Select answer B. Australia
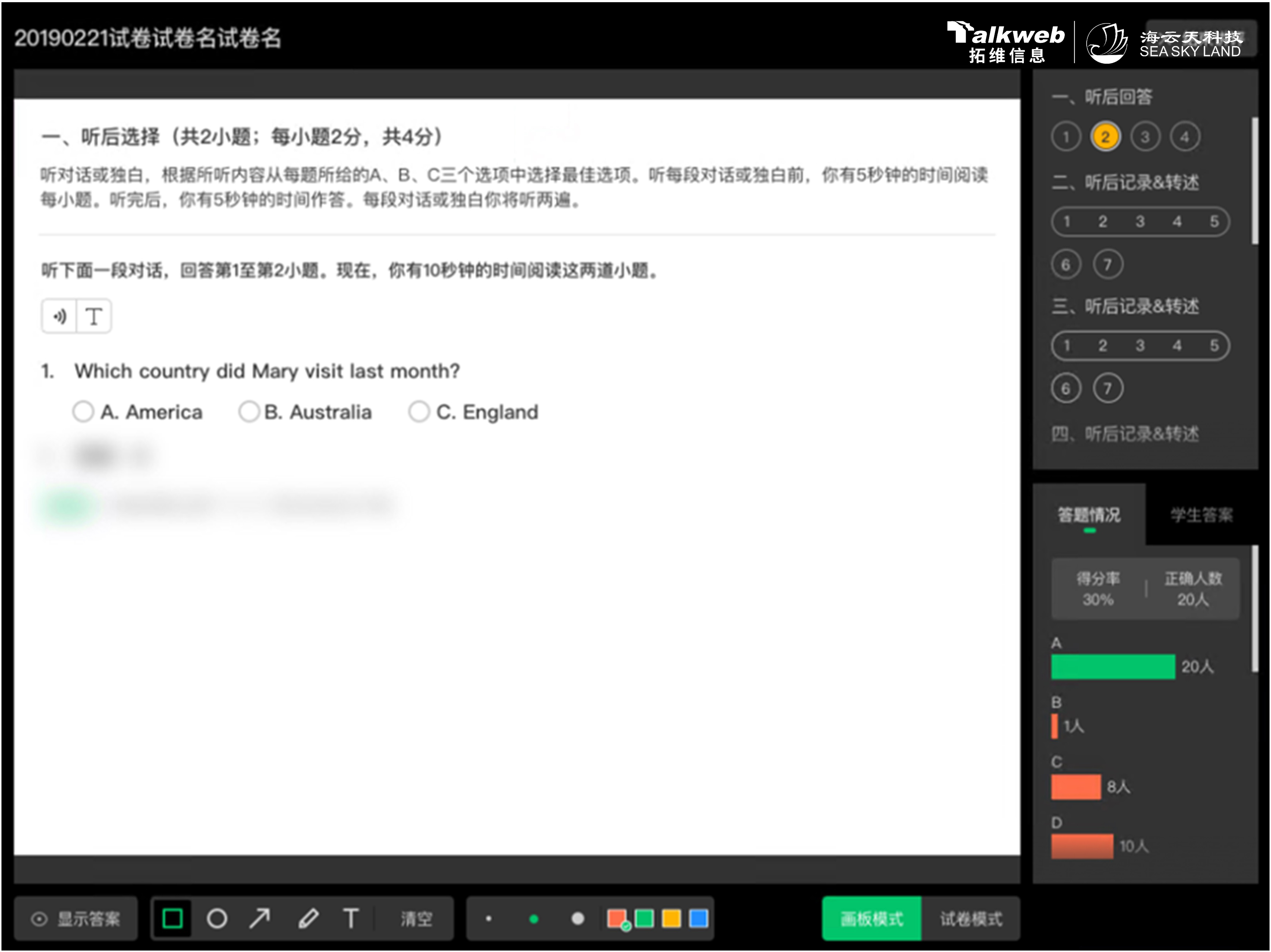This screenshot has width=1271, height=952. click(x=249, y=412)
